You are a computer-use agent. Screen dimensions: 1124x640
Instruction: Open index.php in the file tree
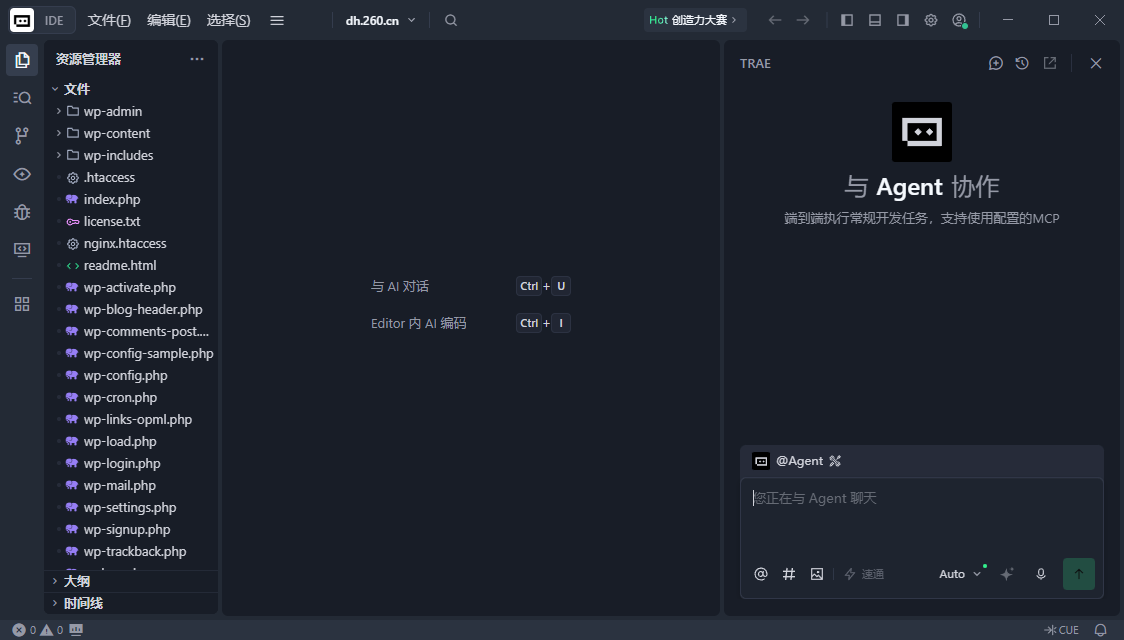(132, 199)
